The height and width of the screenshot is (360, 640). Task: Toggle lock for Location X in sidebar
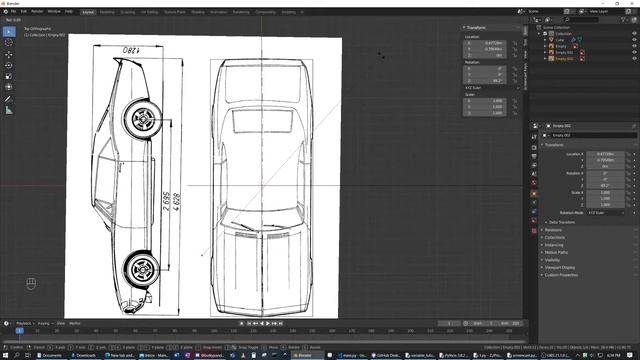coord(515,43)
